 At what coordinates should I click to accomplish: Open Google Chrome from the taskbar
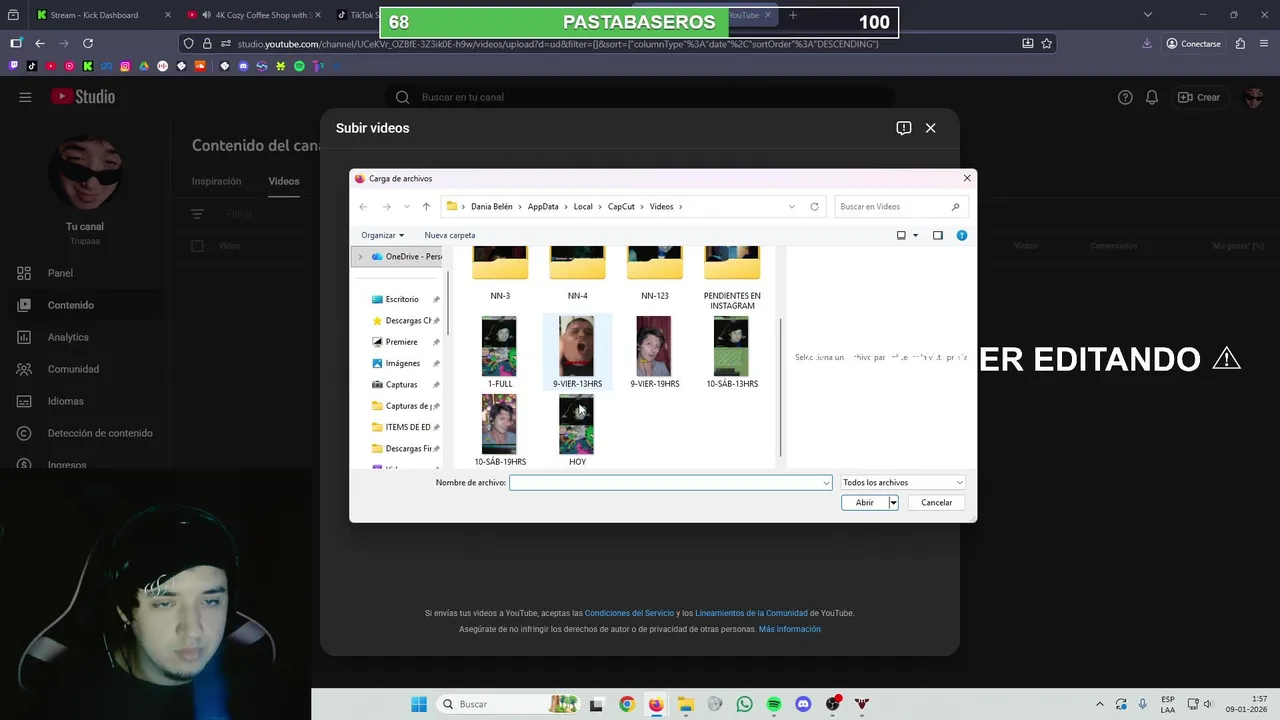626,704
